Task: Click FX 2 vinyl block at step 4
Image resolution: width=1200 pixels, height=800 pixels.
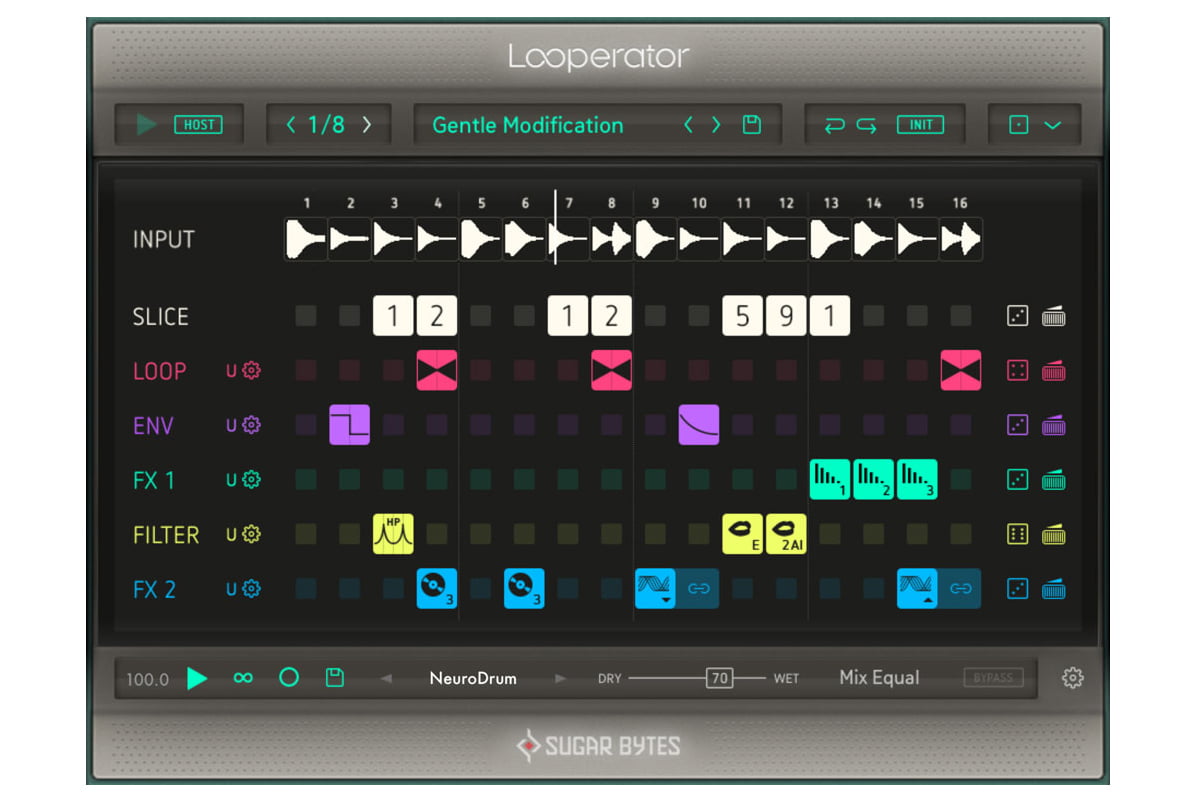Action: [x=437, y=589]
